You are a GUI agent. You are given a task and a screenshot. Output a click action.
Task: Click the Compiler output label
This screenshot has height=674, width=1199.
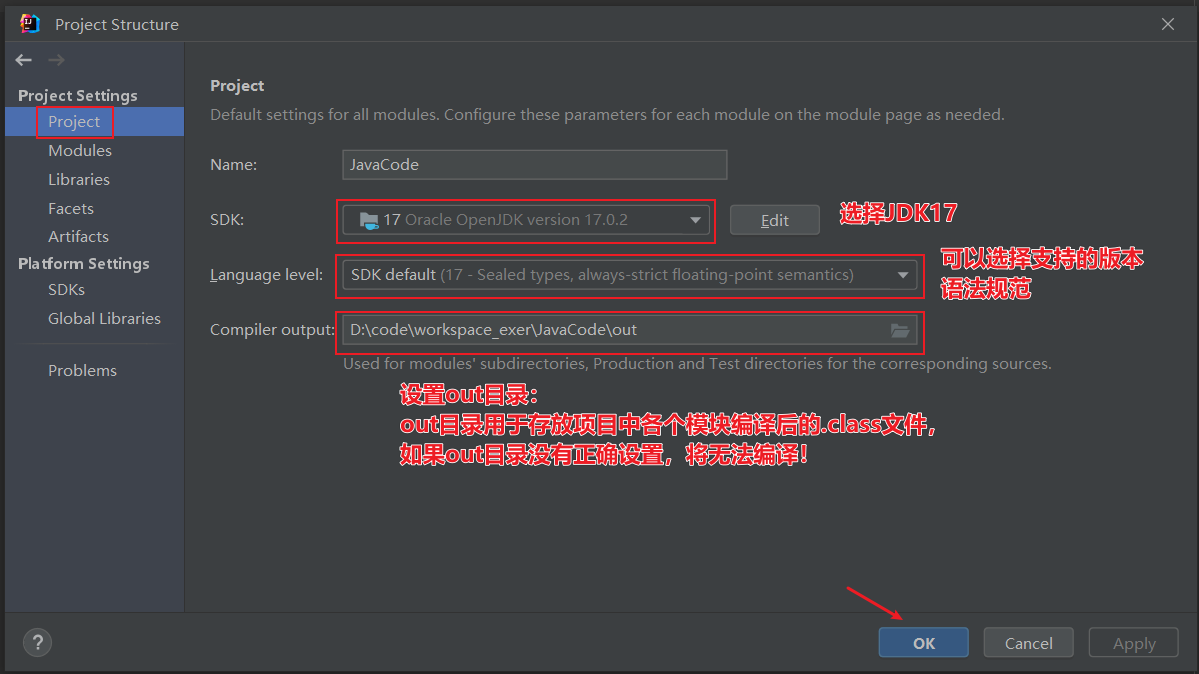point(272,330)
